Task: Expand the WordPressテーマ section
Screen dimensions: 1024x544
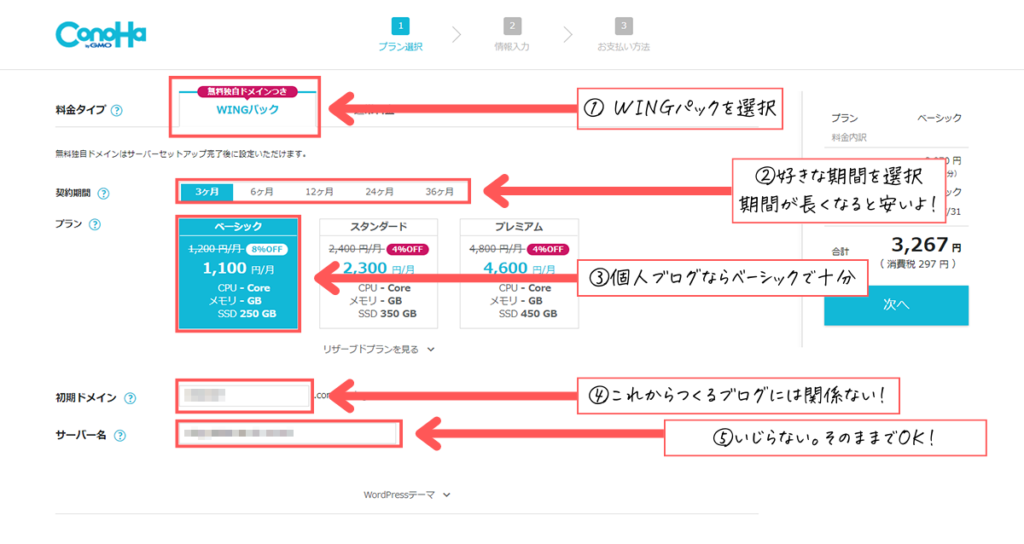Action: tap(407, 495)
